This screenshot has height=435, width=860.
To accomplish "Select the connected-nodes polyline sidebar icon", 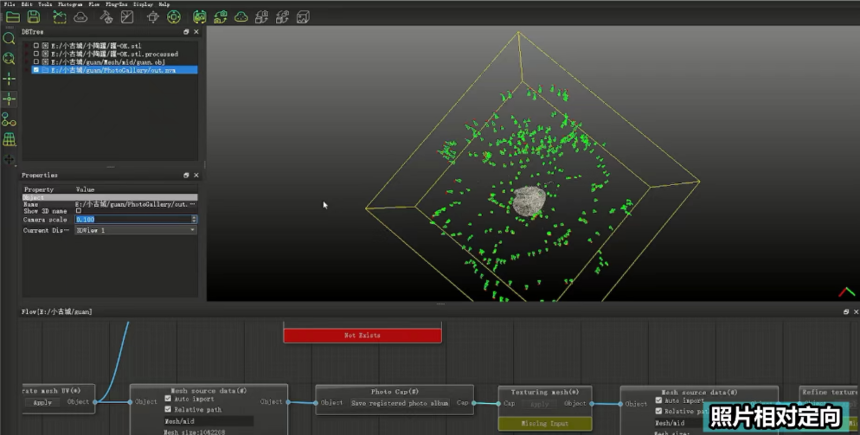I will coord(9,119).
